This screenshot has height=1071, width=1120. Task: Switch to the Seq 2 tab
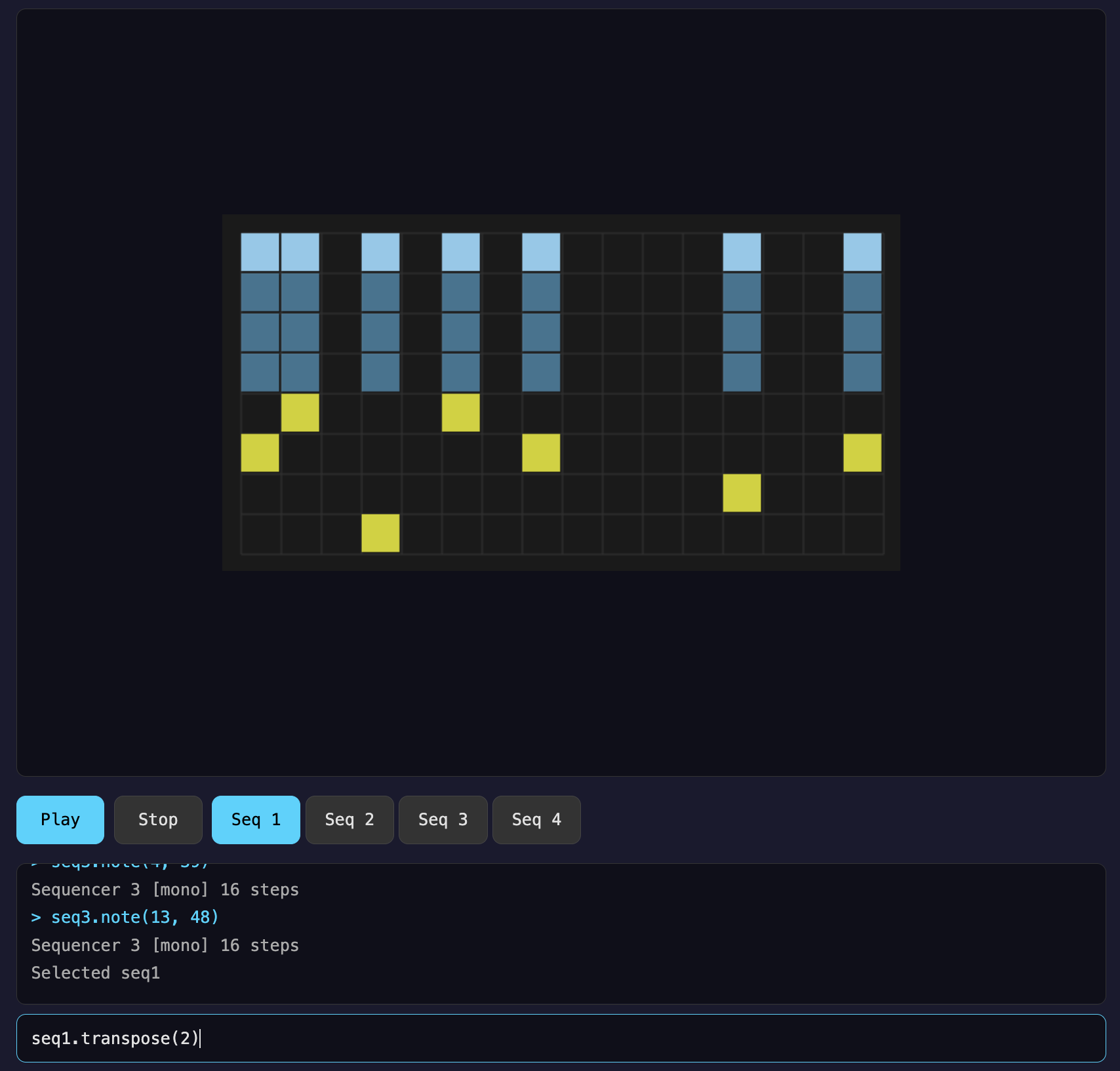(x=350, y=819)
